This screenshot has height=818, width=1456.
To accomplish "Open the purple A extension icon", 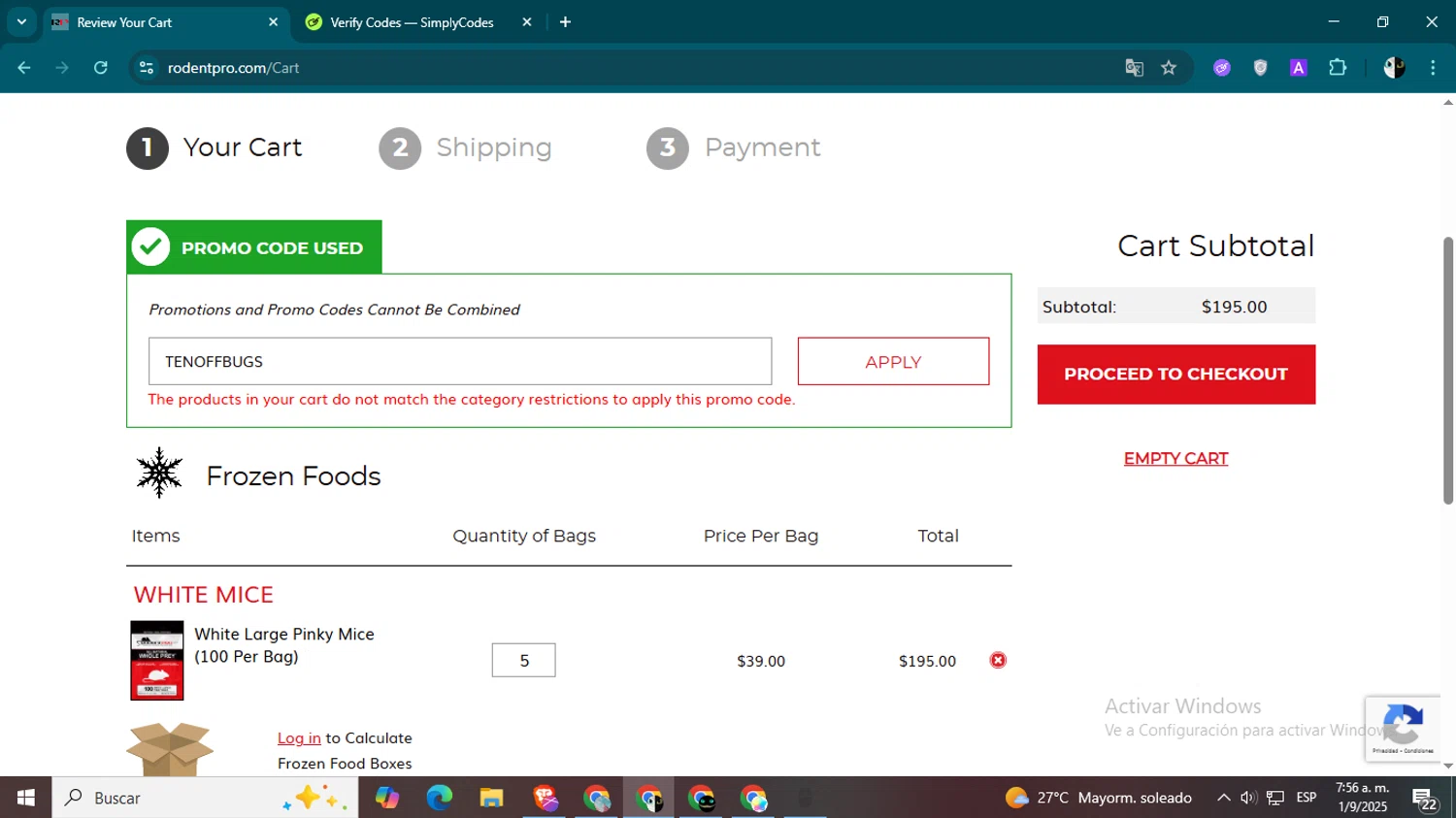I will [1299, 68].
